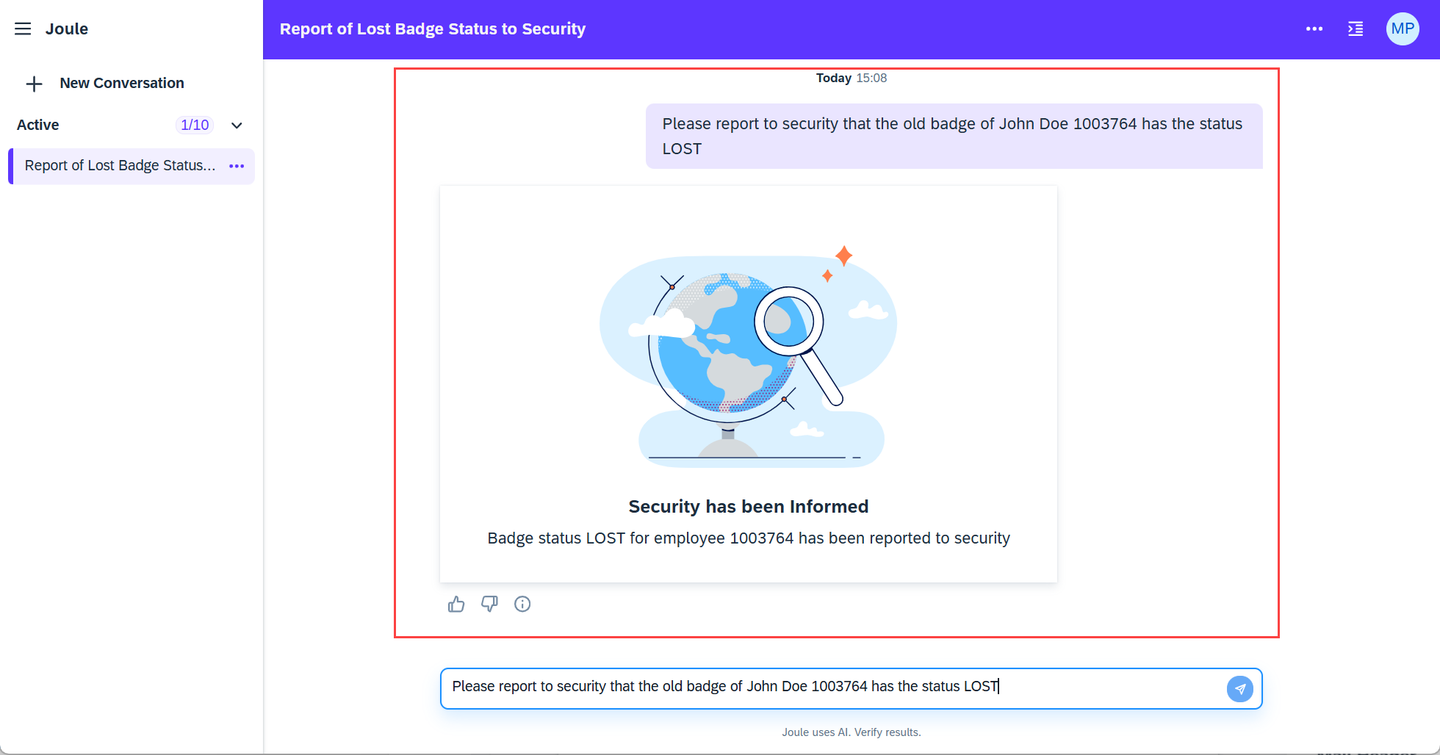Click the Active section label
This screenshot has width=1440, height=755.
[x=38, y=125]
